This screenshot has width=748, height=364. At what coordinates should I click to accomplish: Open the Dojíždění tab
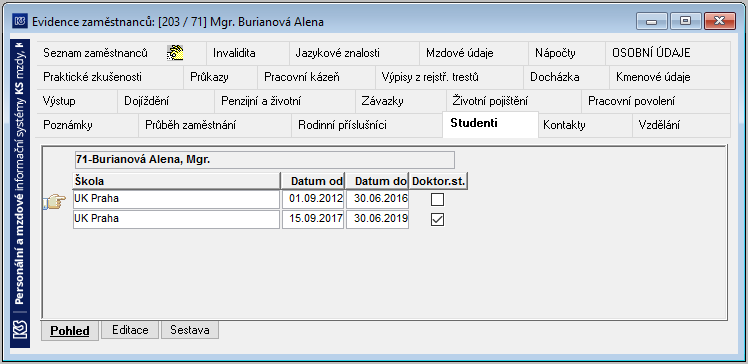[166, 101]
